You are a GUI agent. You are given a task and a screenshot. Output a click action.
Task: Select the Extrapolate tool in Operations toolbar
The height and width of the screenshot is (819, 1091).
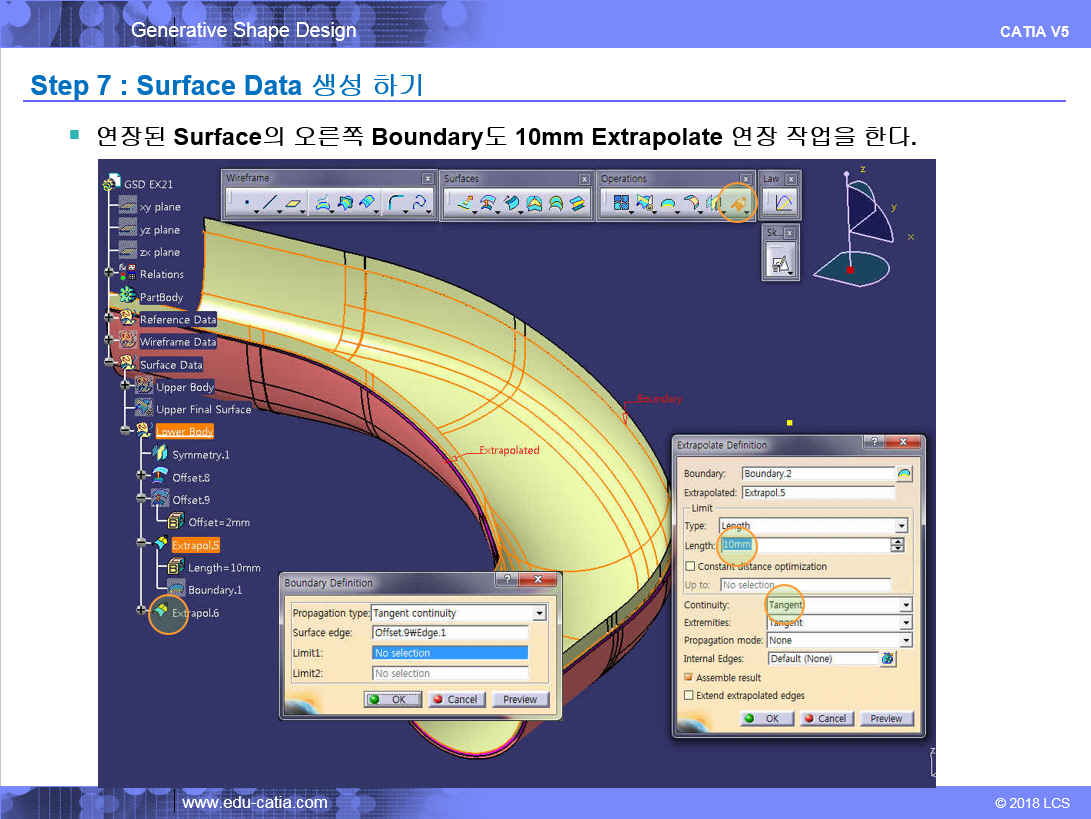pos(736,203)
